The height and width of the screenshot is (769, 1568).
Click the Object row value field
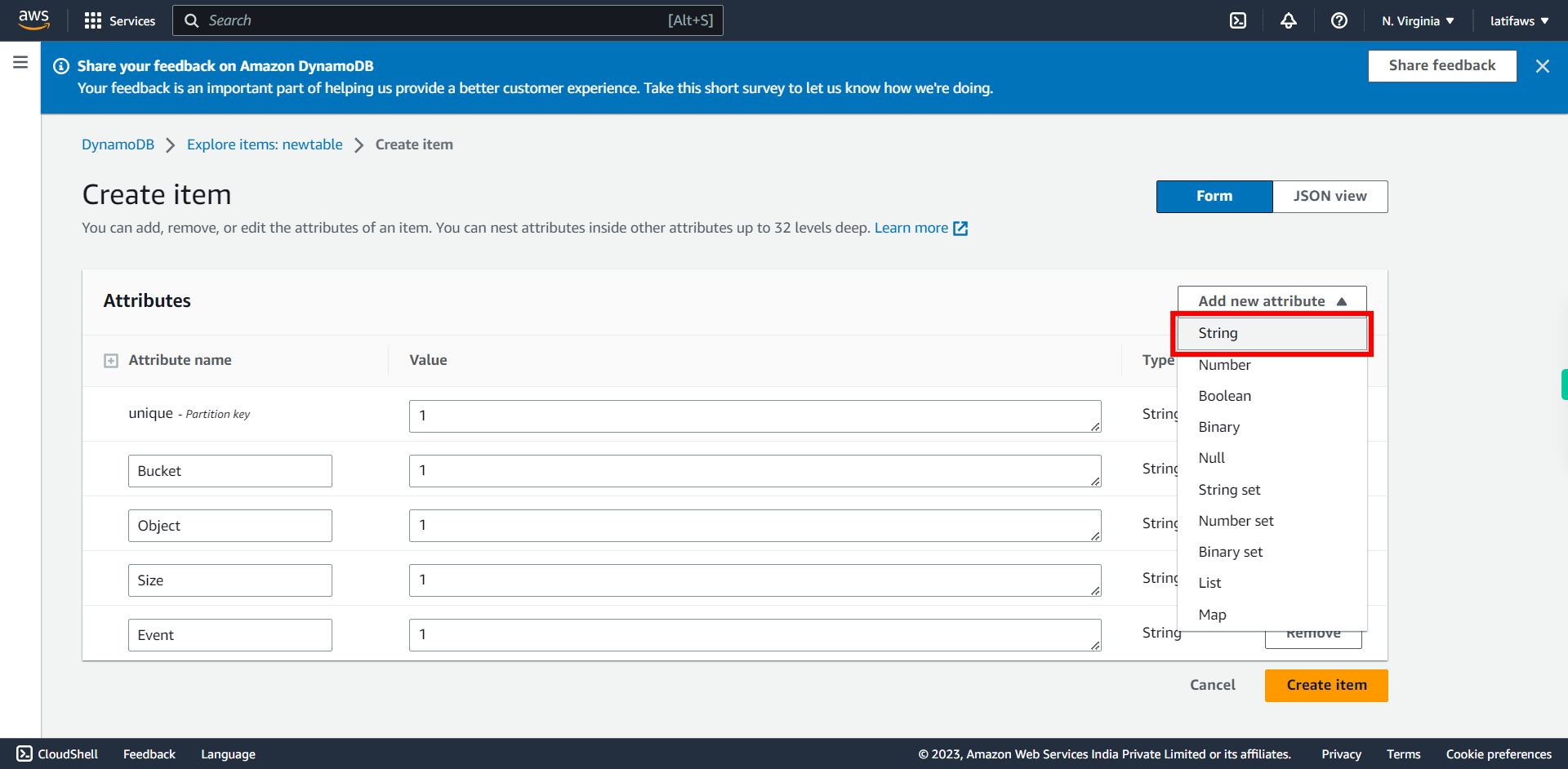(755, 526)
